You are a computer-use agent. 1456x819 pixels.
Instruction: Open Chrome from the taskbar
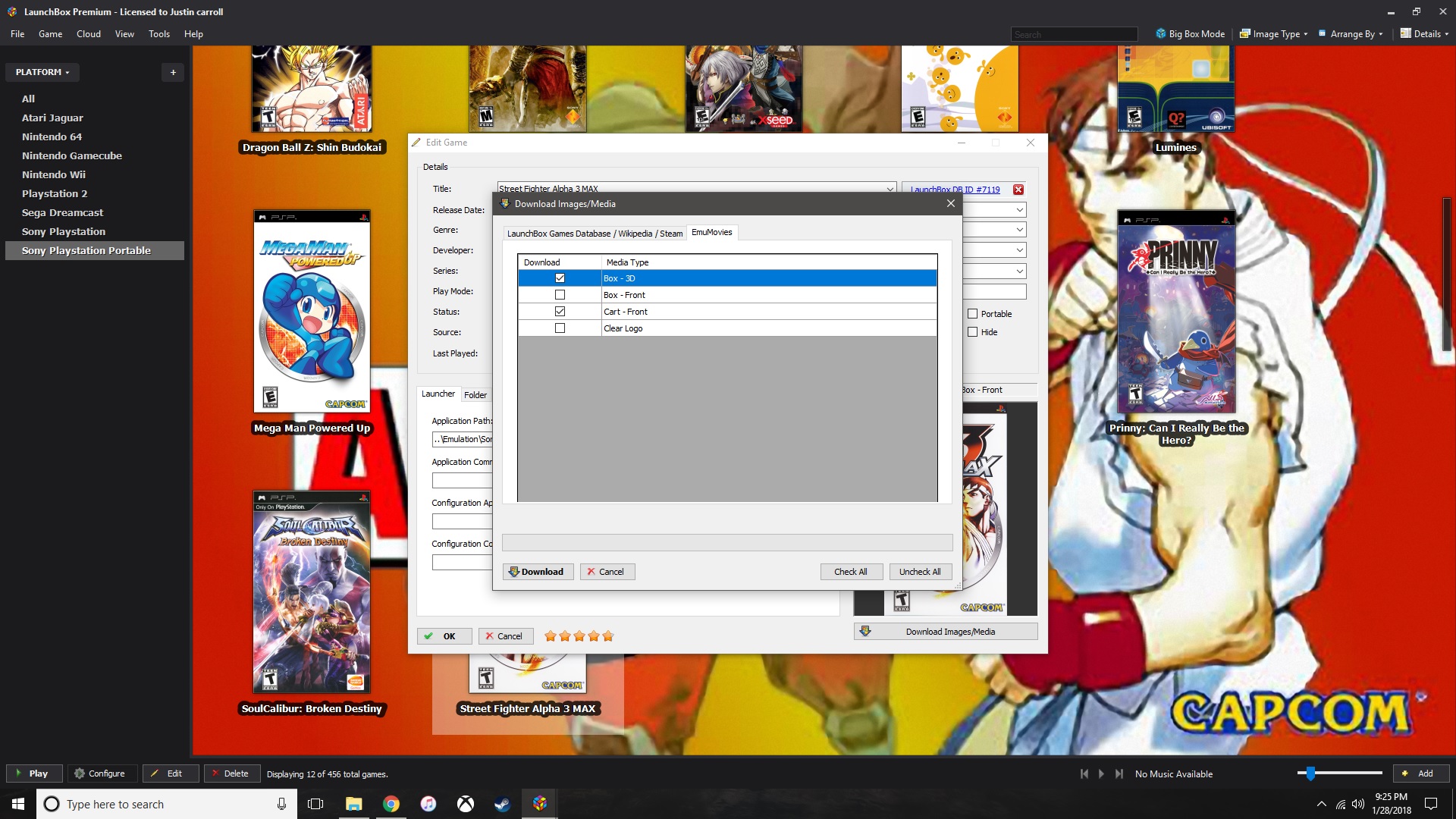point(391,804)
